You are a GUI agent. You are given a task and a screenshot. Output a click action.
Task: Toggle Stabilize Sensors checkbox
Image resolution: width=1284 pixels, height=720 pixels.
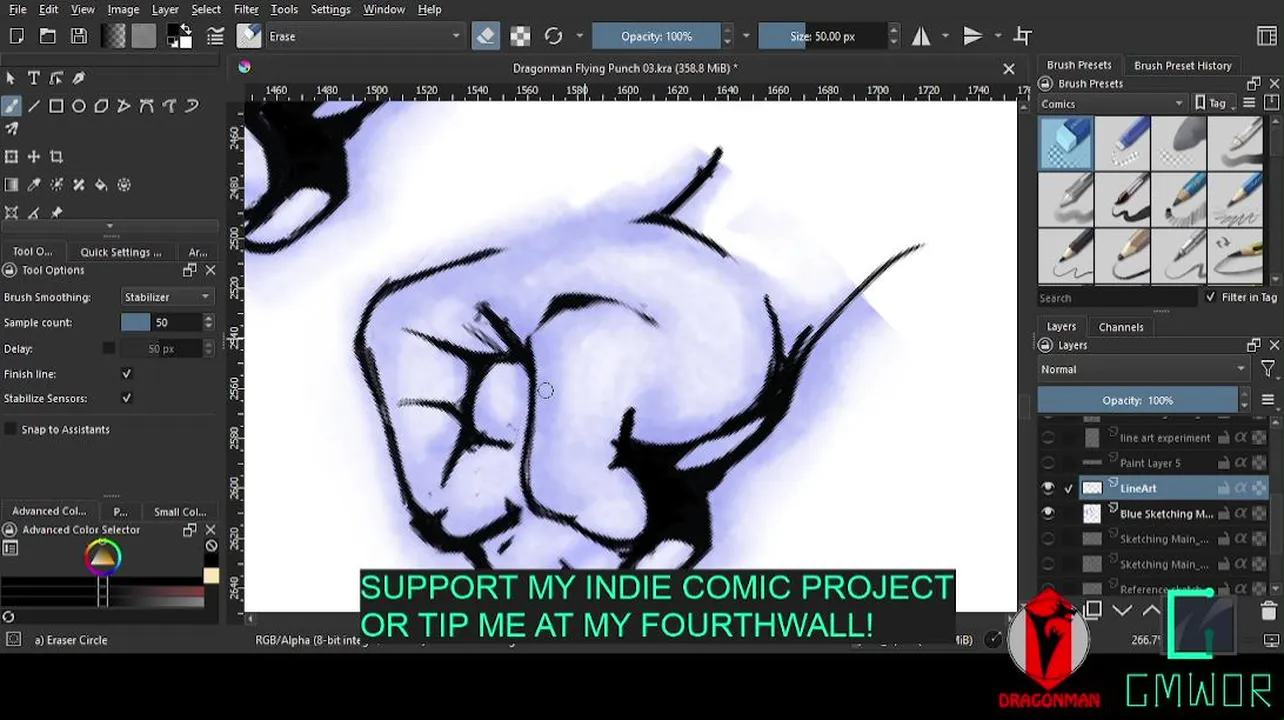[126, 398]
